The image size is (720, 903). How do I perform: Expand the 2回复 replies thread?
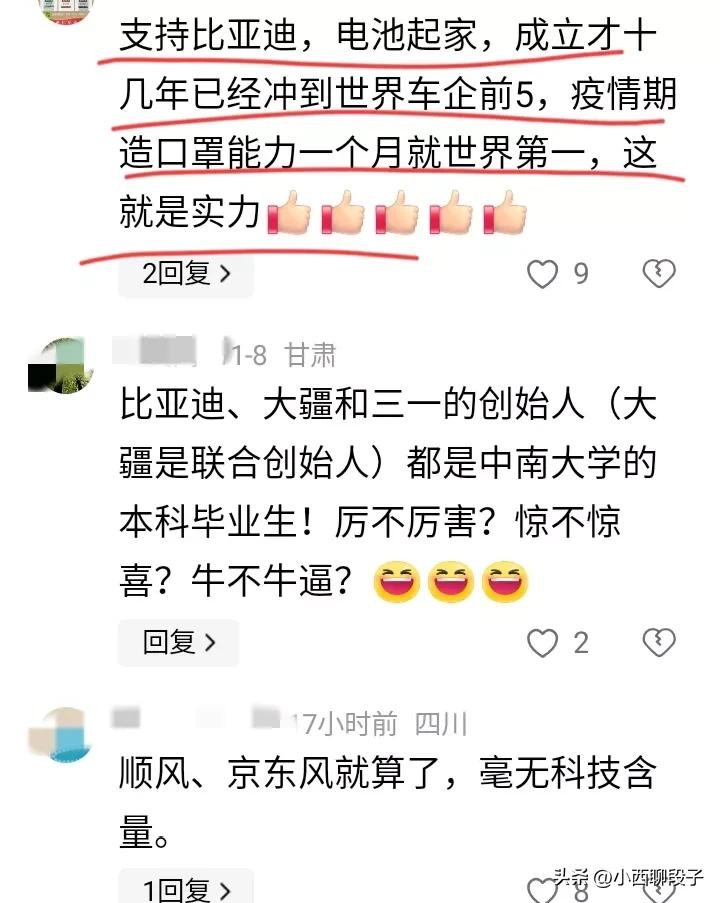pos(186,274)
